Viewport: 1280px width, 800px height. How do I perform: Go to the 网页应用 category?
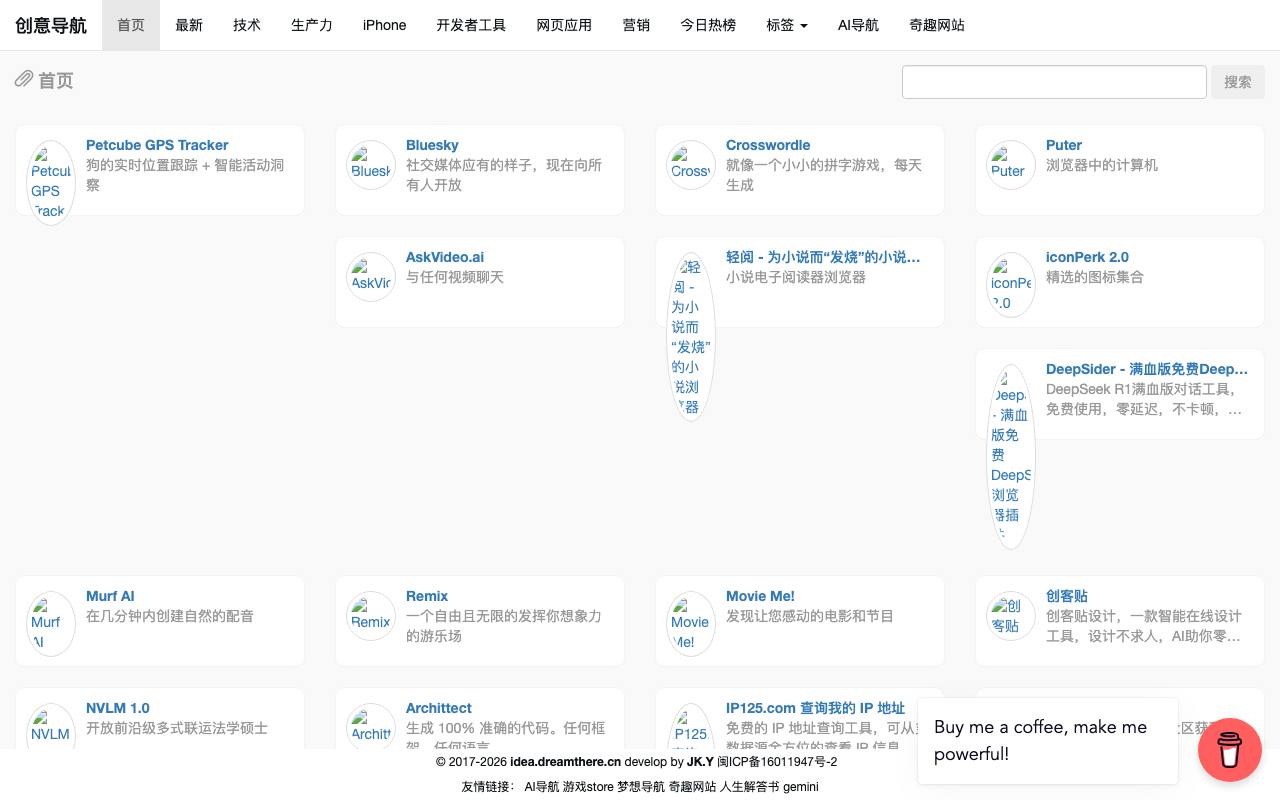(564, 25)
